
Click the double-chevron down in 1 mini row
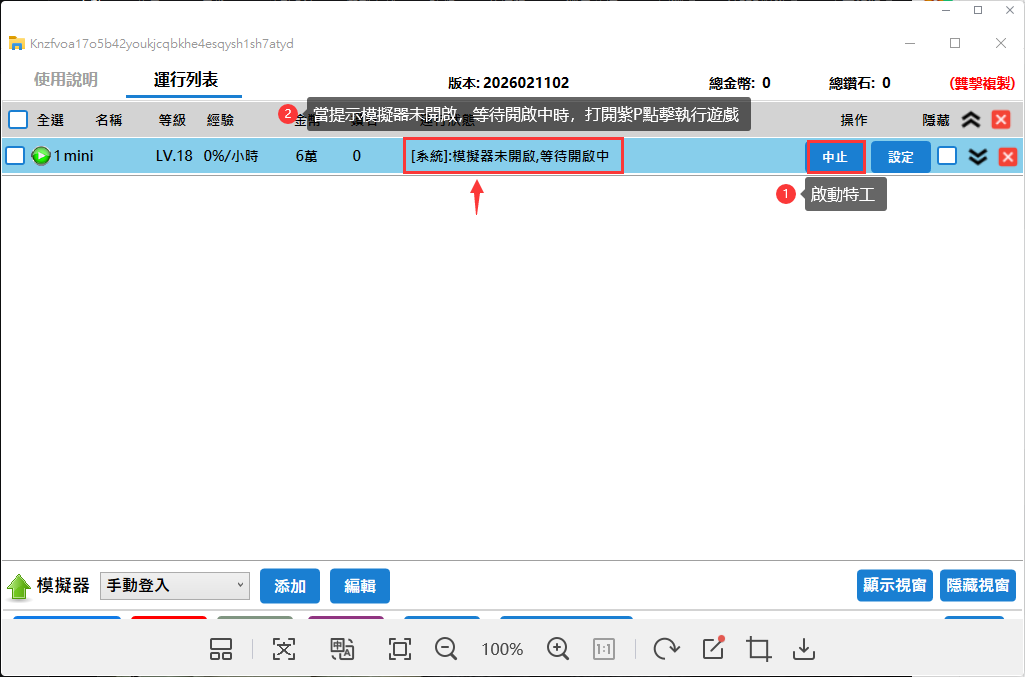click(978, 156)
